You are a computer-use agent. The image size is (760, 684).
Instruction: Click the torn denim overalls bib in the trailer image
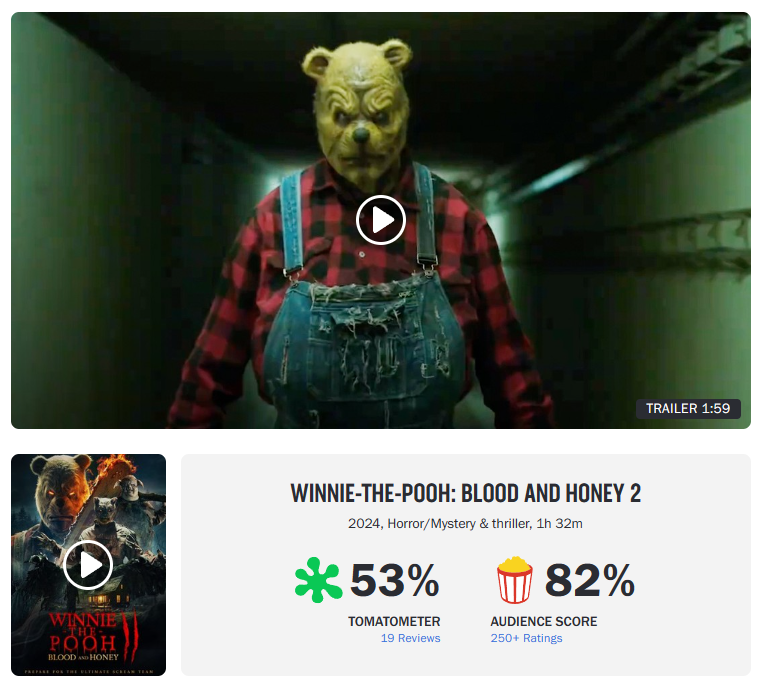366,337
